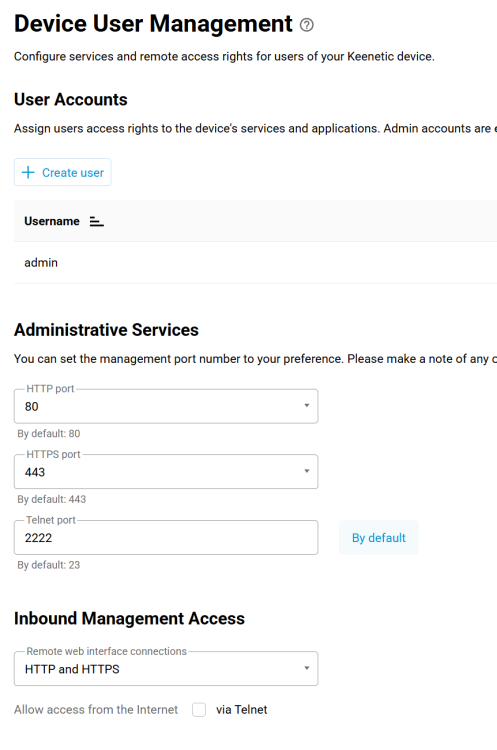
Task: Click the plus icon in Create user
Action: [x=28, y=172]
